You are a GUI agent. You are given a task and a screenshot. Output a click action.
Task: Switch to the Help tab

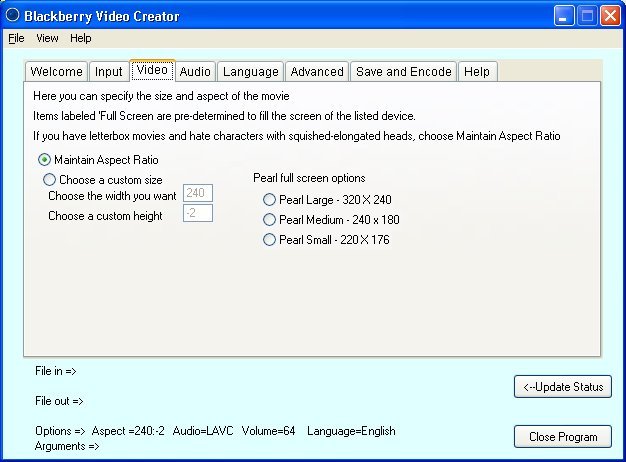(477, 71)
